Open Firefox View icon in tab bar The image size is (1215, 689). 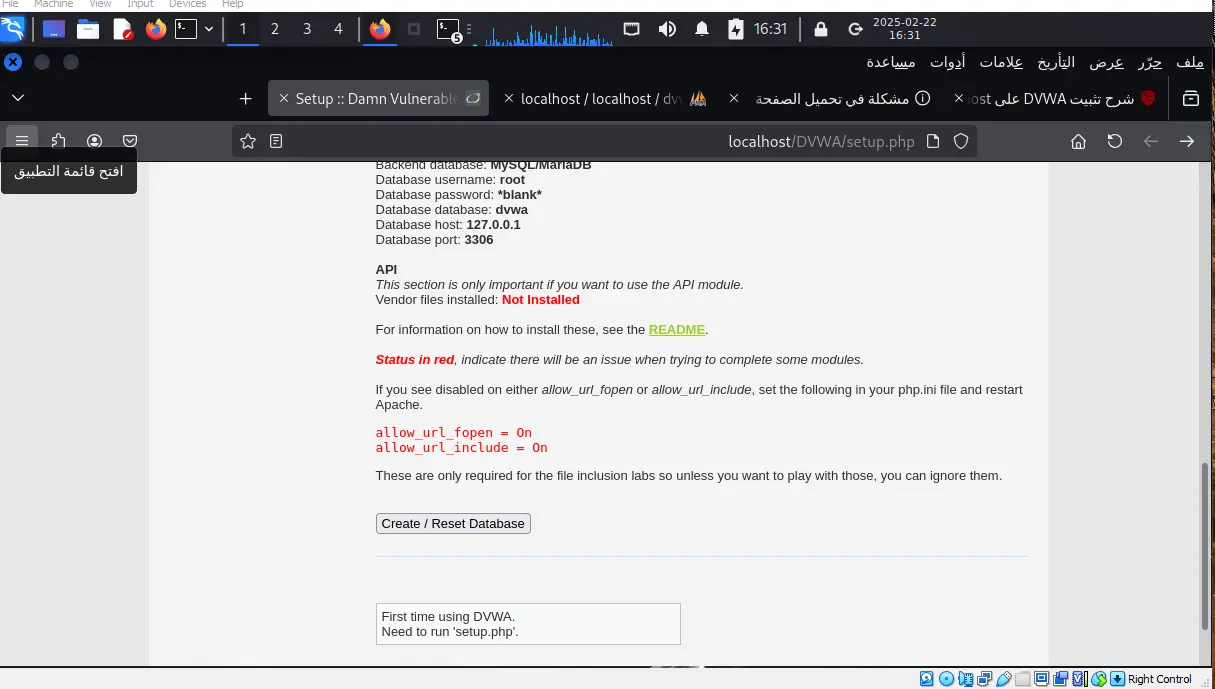pyautogui.click(x=1191, y=98)
